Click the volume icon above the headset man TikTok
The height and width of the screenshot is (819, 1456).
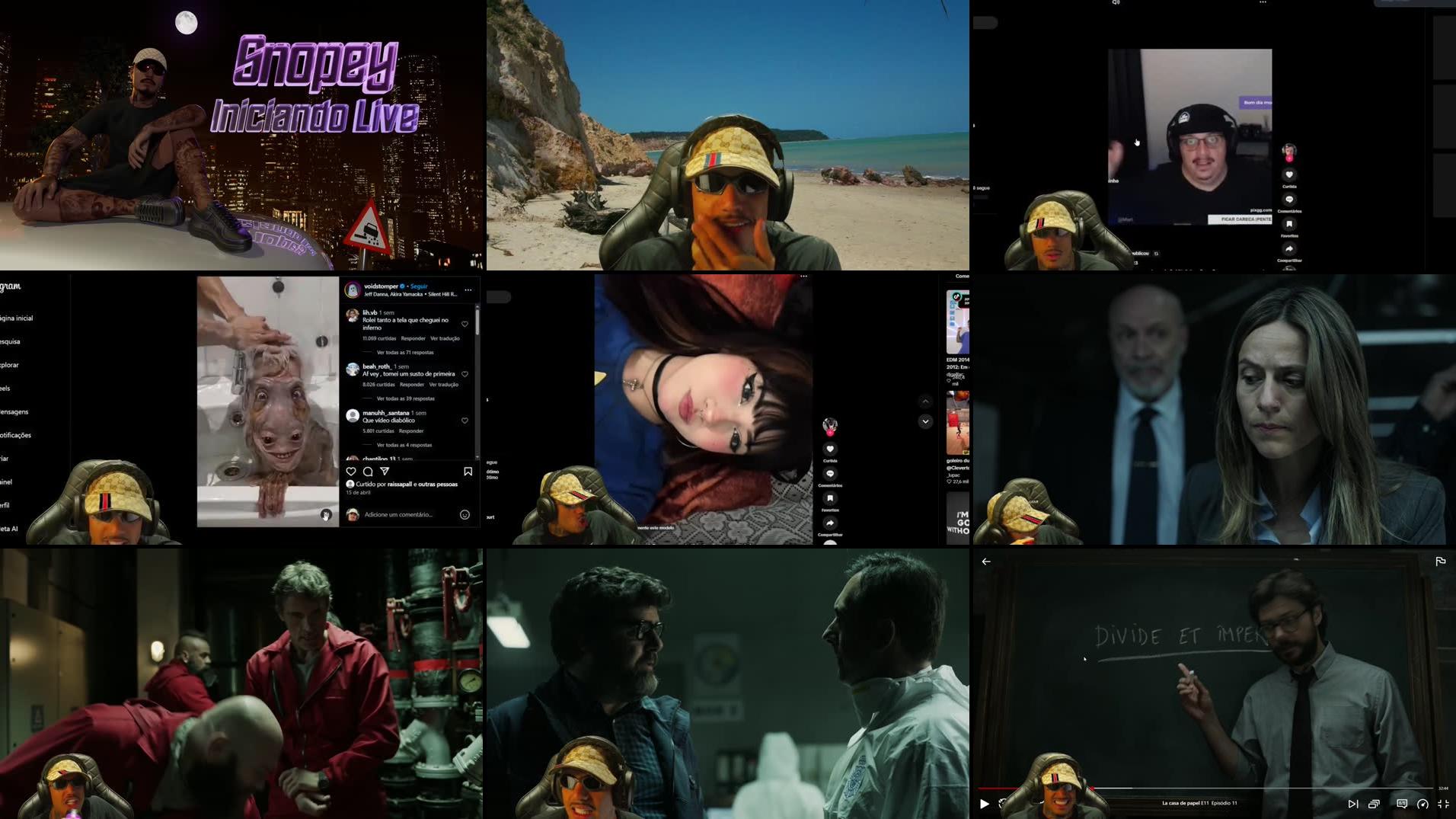1116,2
